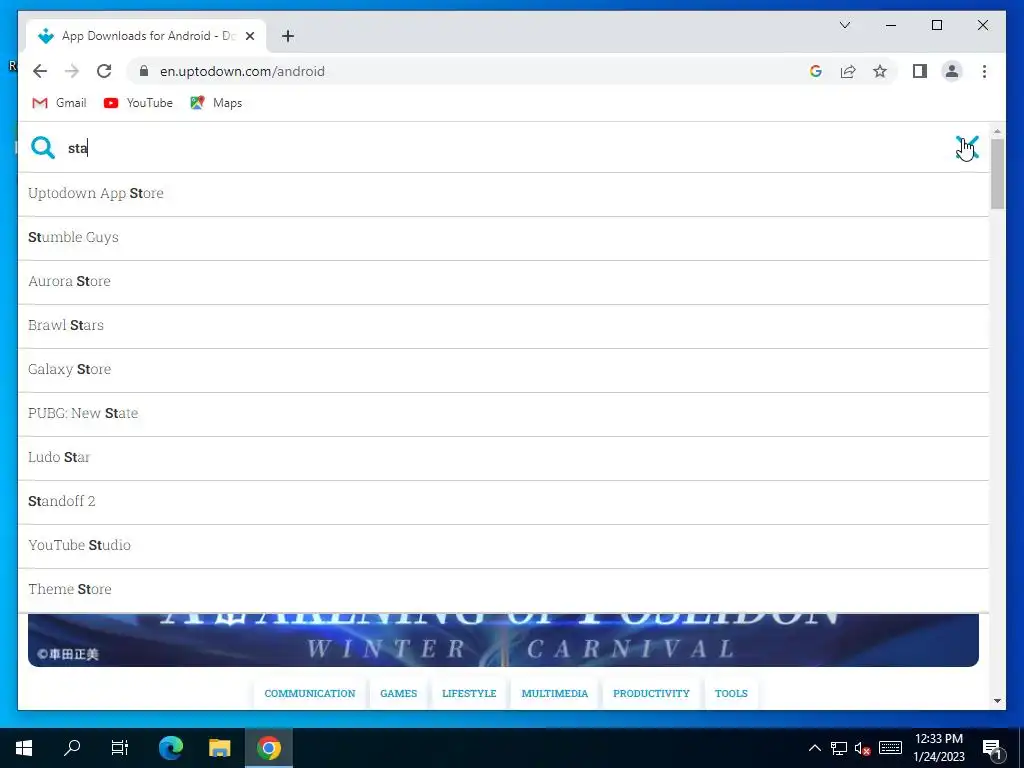The image size is (1024, 768).
Task: Open the Maps bookmark
Action: (x=216, y=103)
